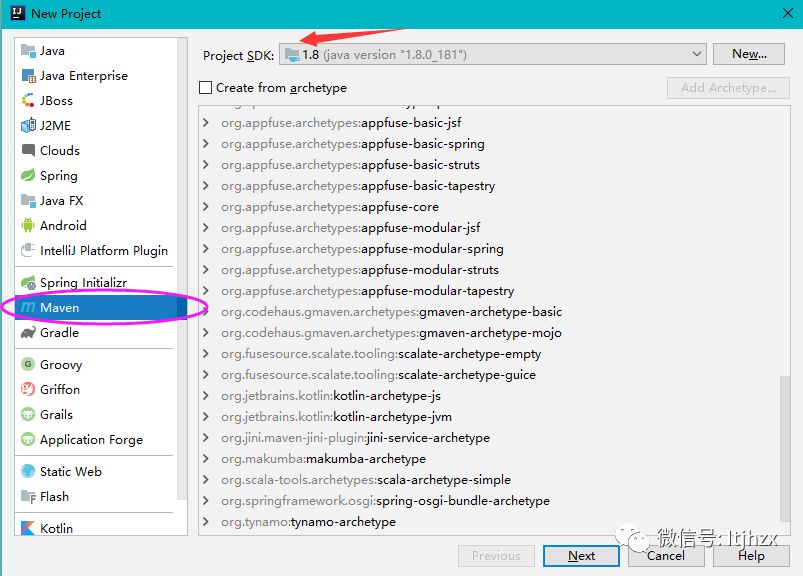Select the Java folder icon
Viewport: 803px width, 576px height.
click(x=28, y=51)
